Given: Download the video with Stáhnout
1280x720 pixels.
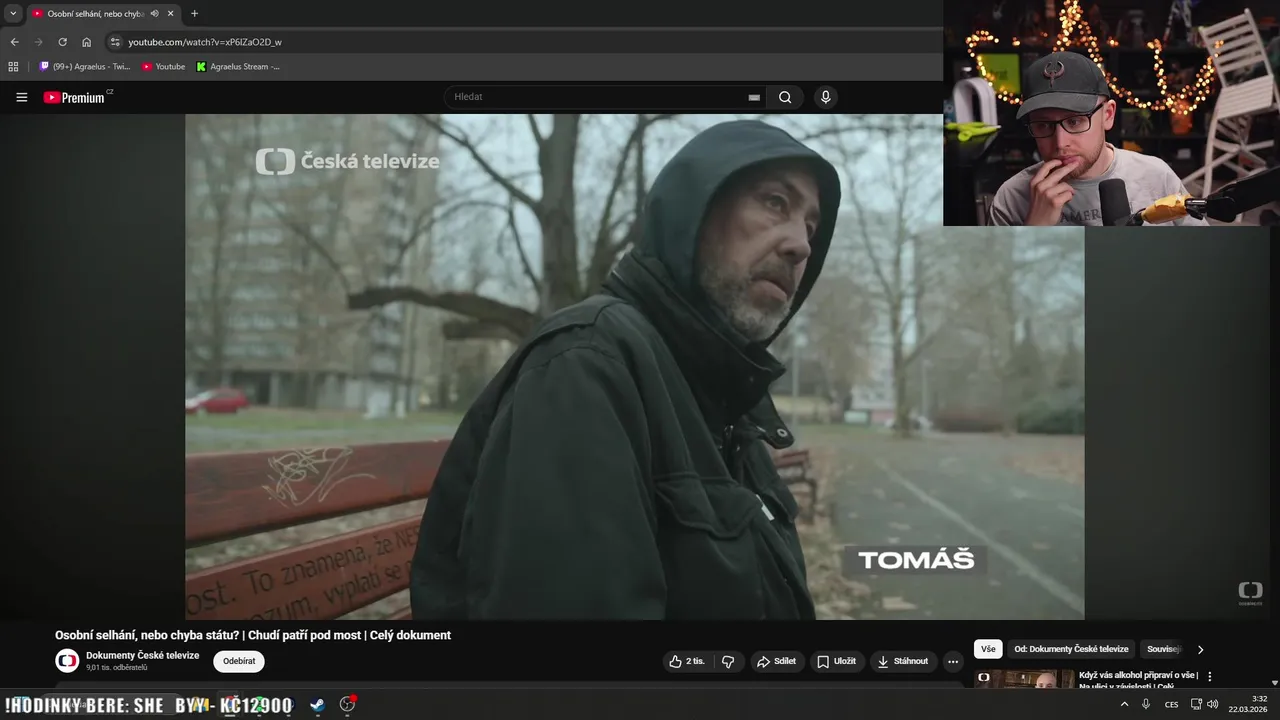Looking at the screenshot, I should 902,661.
